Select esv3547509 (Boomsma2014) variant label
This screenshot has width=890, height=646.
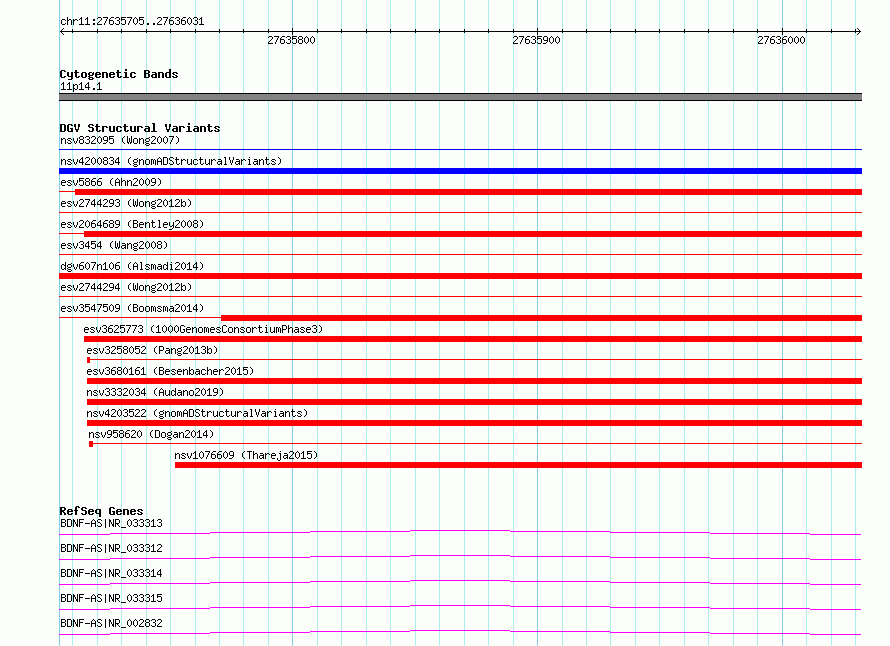coord(132,308)
